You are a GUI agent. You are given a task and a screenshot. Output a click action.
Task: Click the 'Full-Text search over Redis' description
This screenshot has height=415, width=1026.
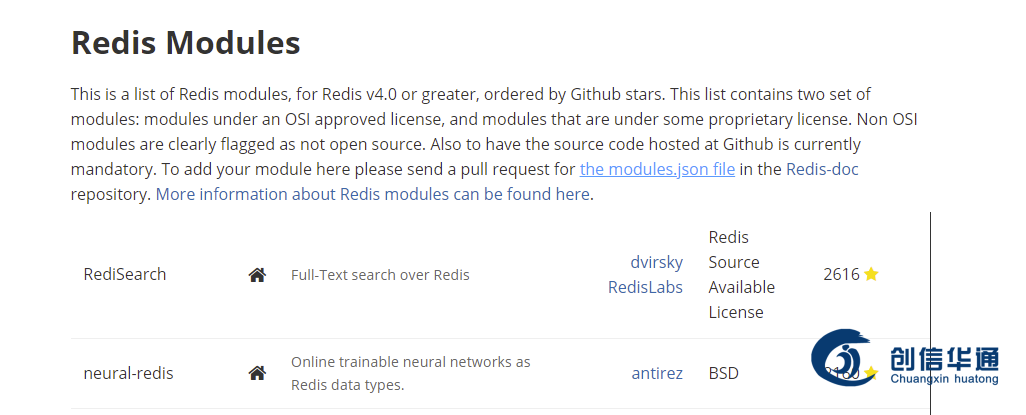pos(380,275)
